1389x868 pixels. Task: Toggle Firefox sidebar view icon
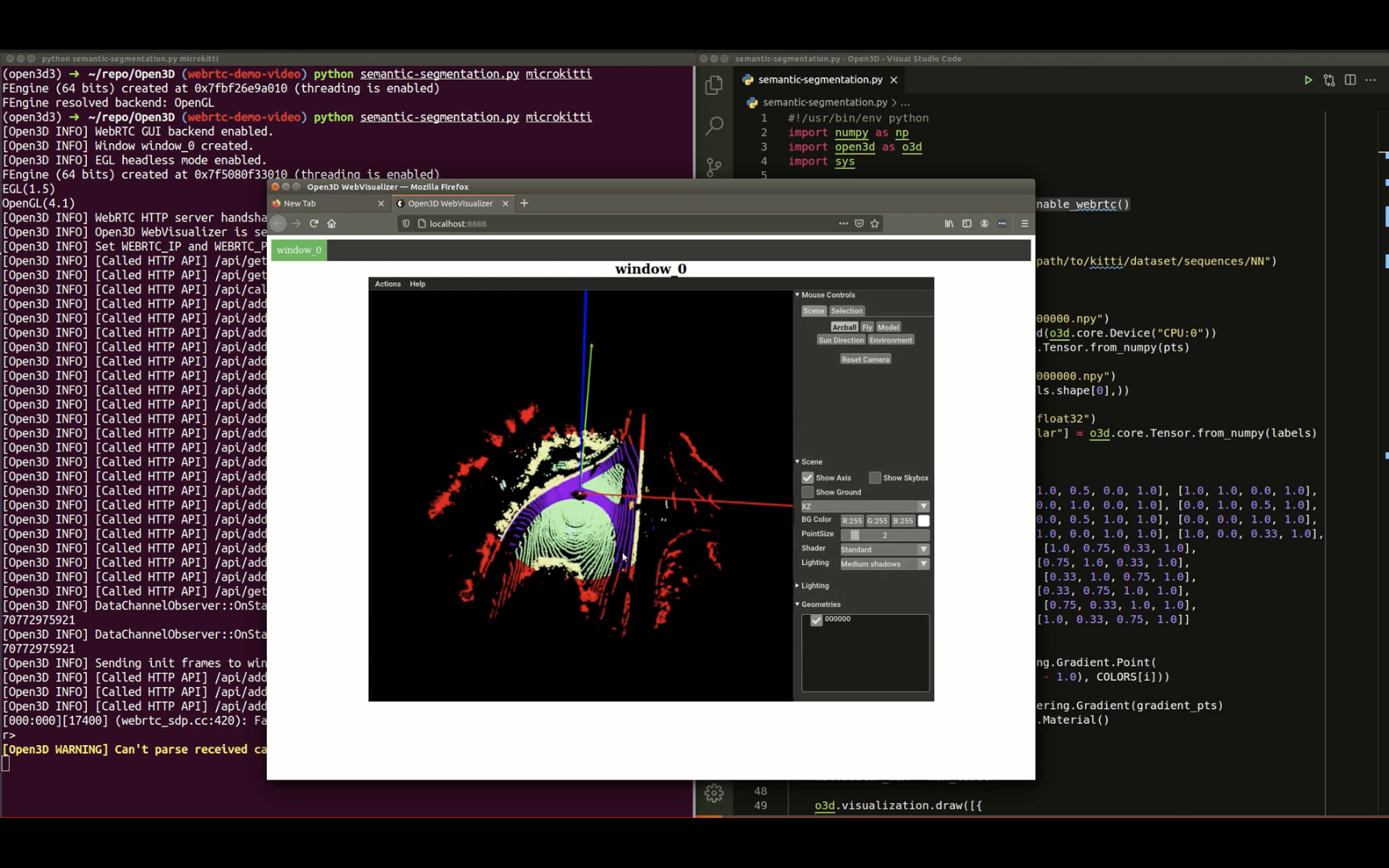click(x=967, y=223)
